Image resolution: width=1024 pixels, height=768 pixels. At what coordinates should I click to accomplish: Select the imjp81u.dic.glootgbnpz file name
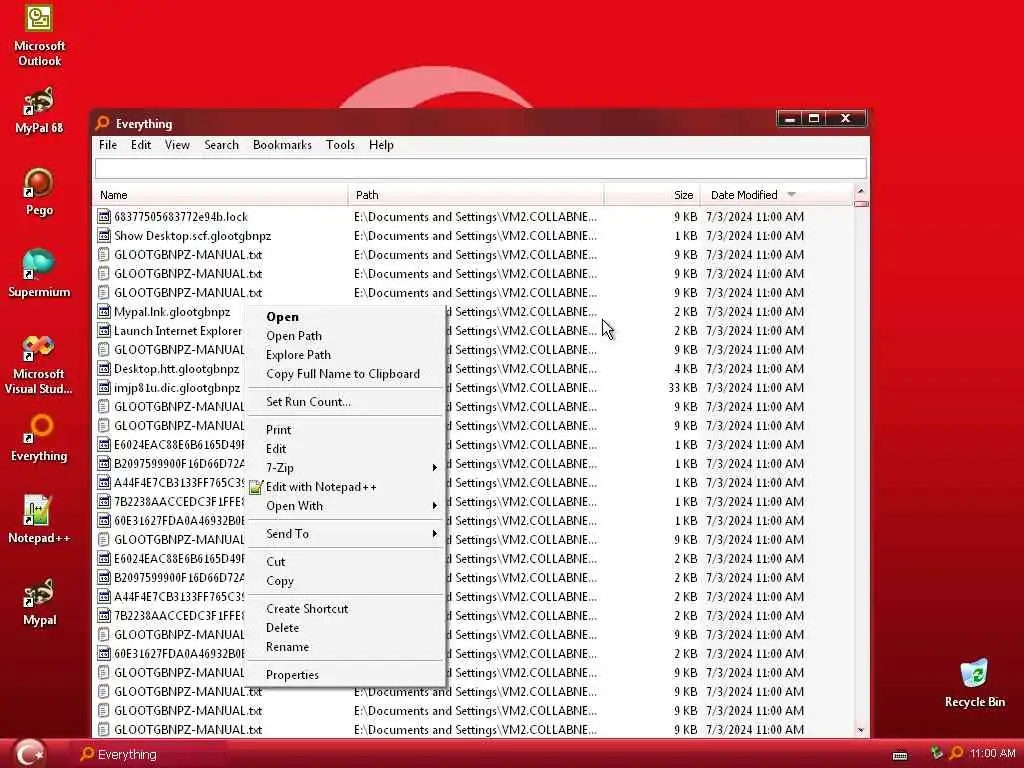pos(178,387)
